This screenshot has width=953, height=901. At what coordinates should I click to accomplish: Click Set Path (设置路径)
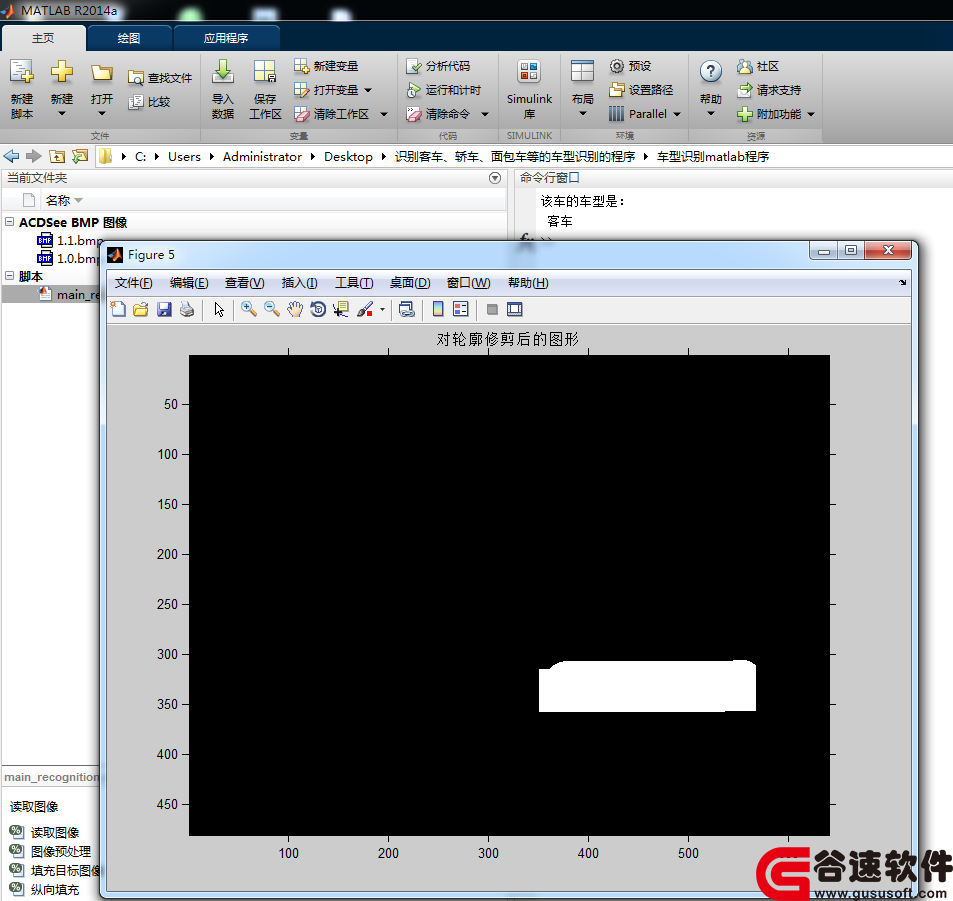641,90
